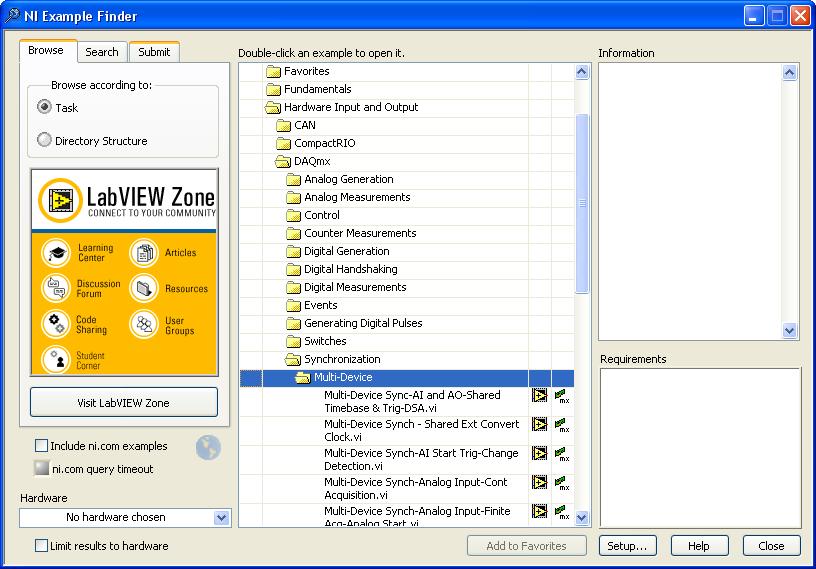
Task: Open the Student Corner icon
Action: coord(57,359)
